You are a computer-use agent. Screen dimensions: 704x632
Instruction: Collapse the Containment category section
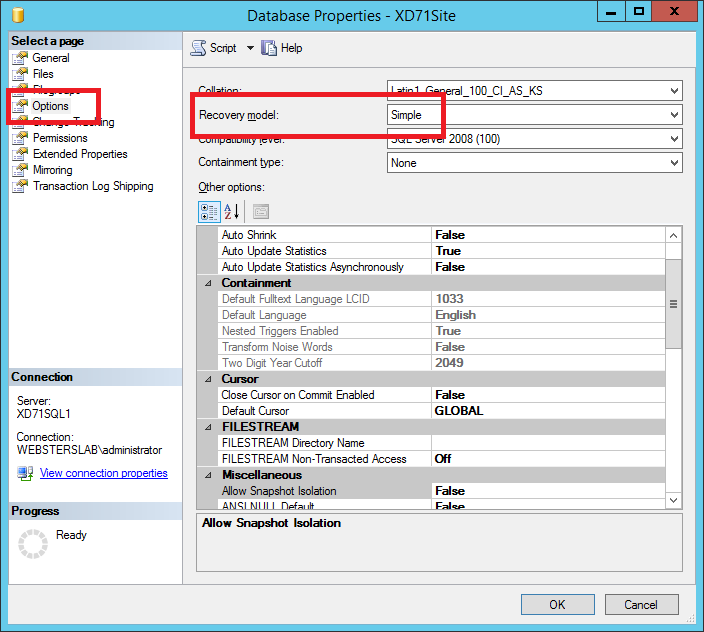[208, 283]
